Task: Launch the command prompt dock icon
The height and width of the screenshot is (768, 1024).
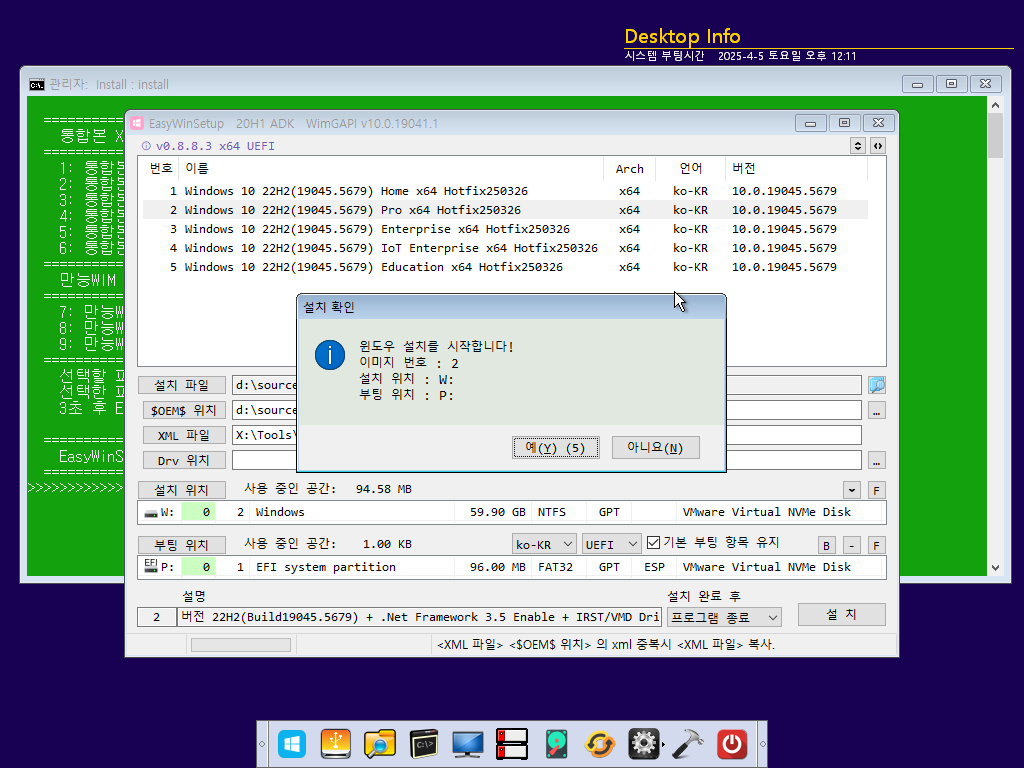Action: [x=424, y=744]
